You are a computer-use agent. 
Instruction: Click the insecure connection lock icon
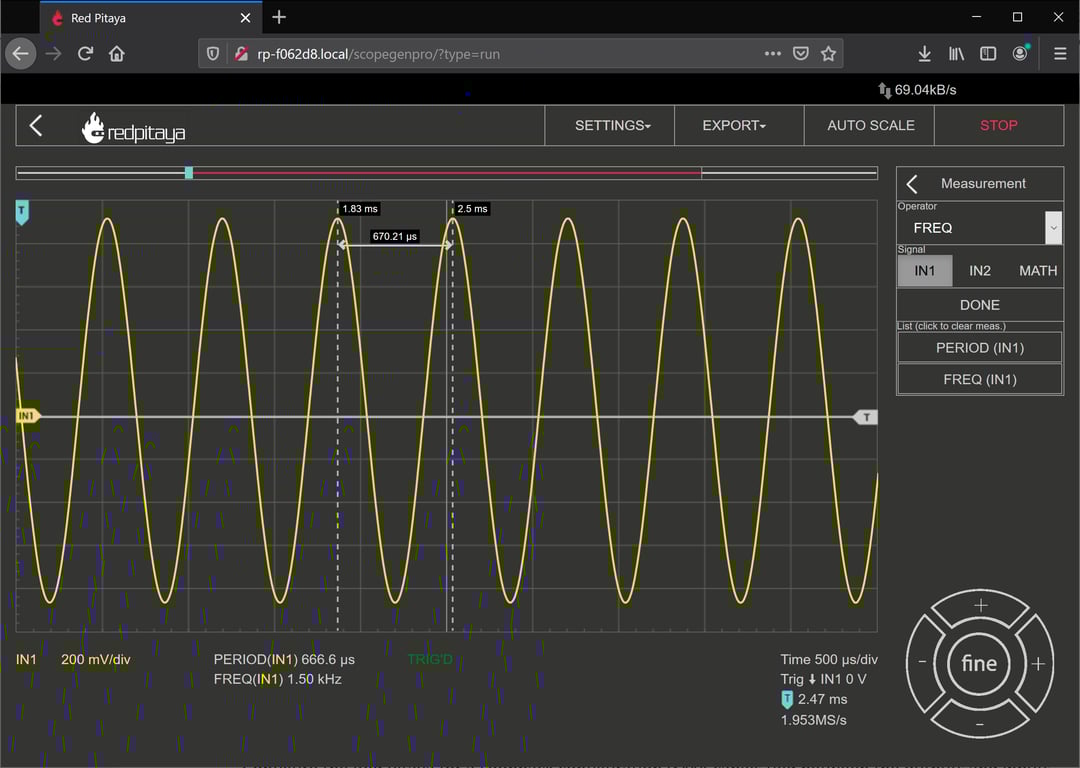point(240,54)
